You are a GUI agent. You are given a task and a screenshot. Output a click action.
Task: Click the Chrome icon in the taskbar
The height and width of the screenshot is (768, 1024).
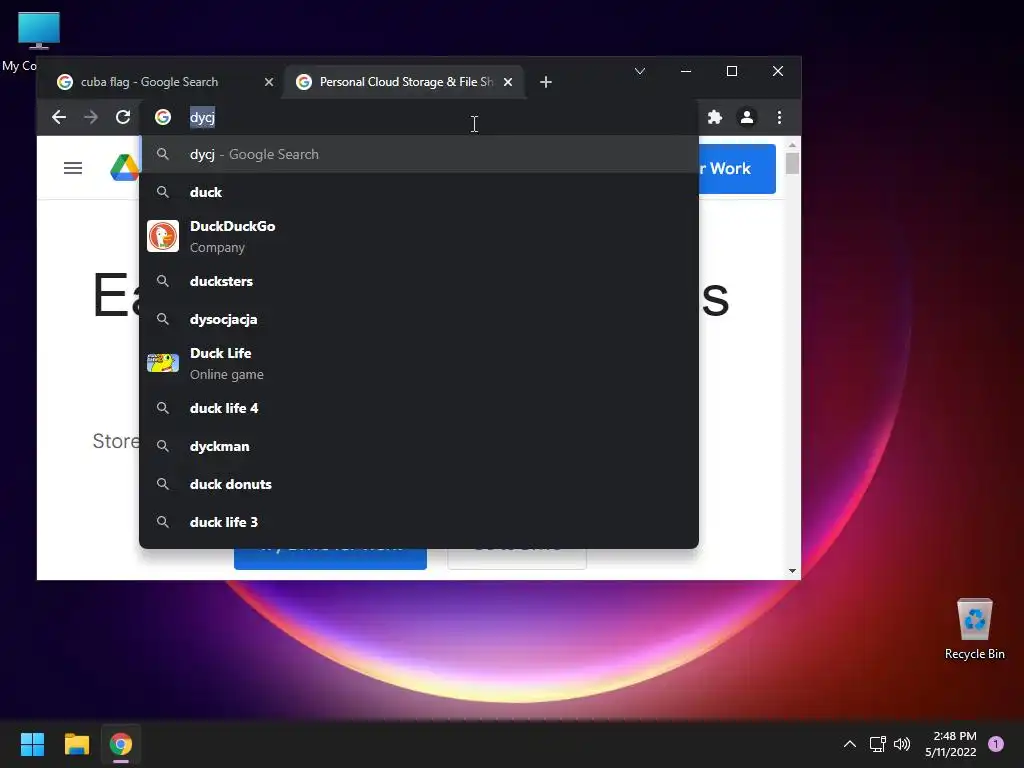(x=121, y=744)
